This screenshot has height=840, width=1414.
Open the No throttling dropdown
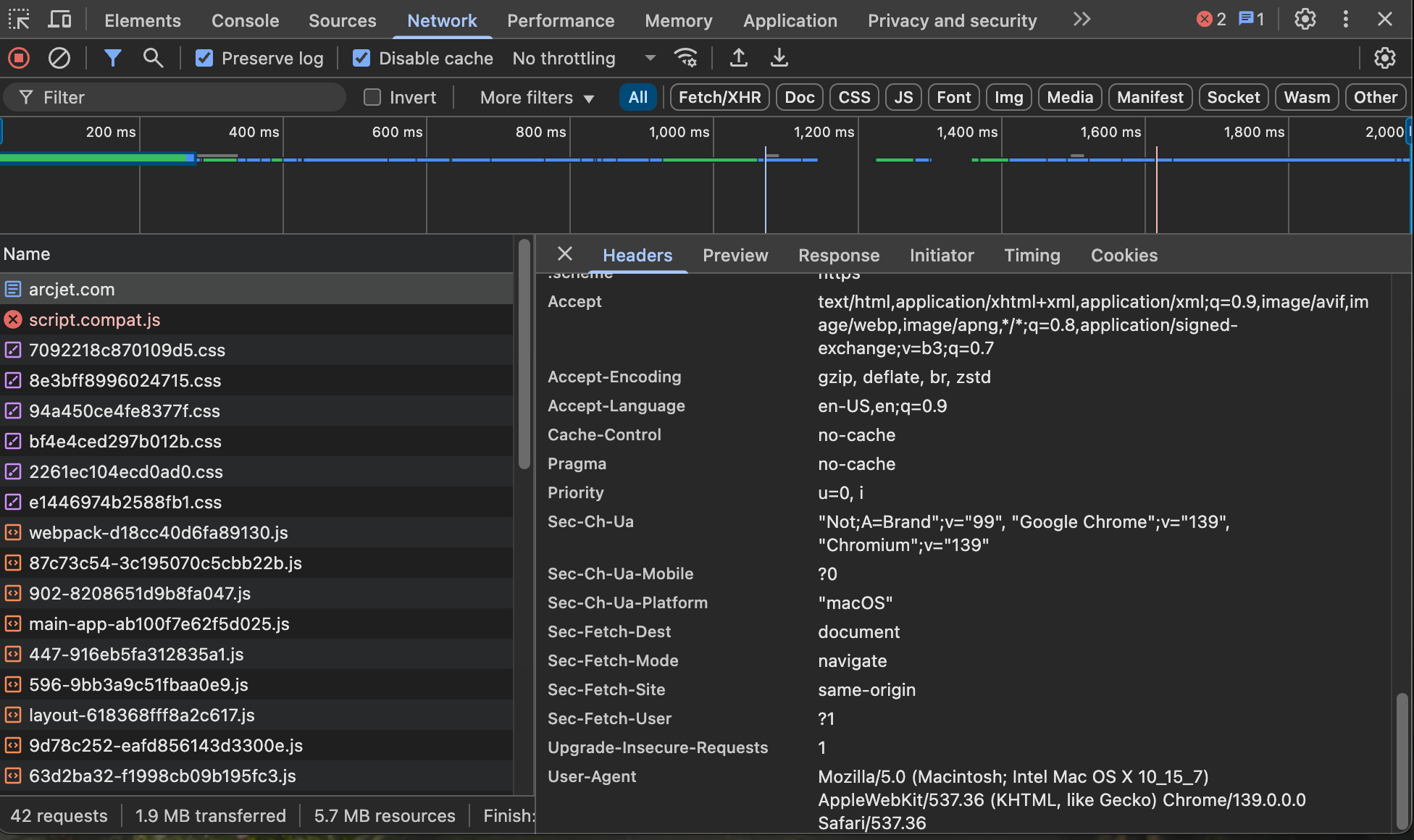(x=583, y=59)
